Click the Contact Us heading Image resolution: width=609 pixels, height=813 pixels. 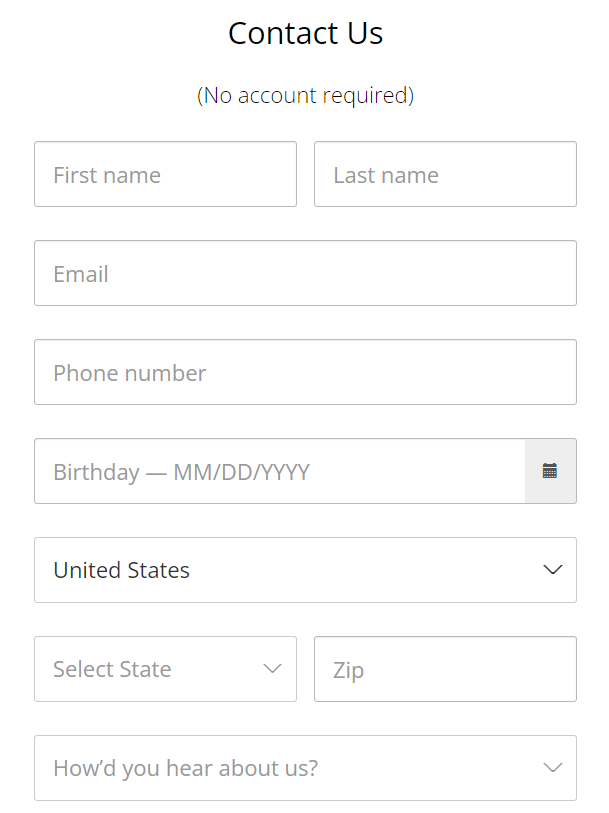point(305,33)
